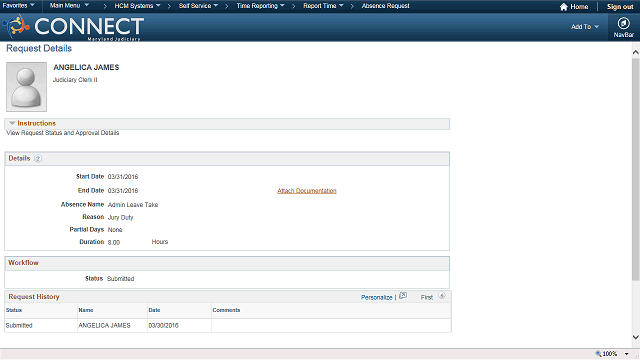Open the Main Menu dropdown
Viewport: 640px width, 360px height.
coord(69,6)
